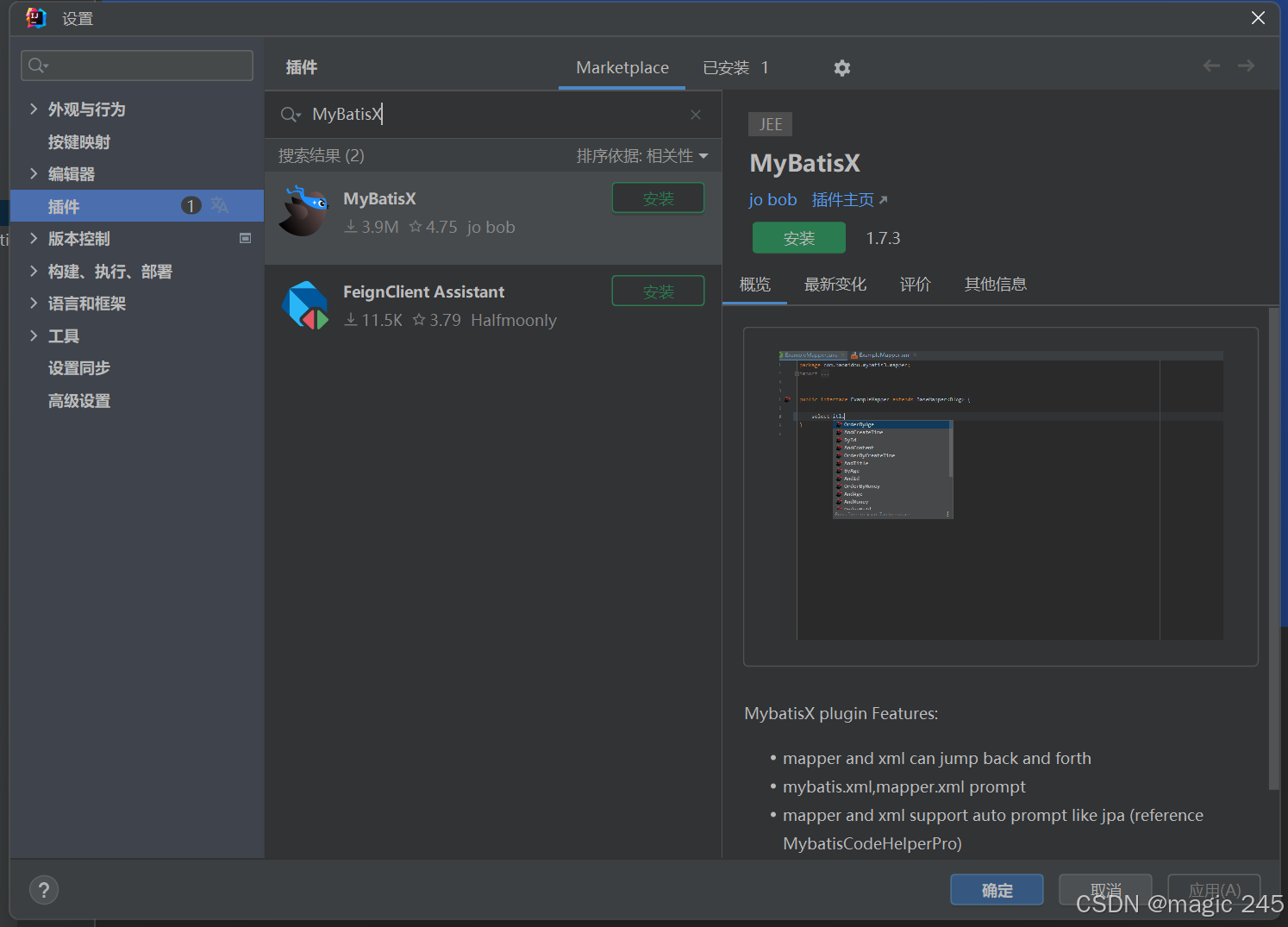Image resolution: width=1288 pixels, height=927 pixels.
Task: Open the MyBatisX screenshot preview
Action: pyautogui.click(x=1001, y=497)
